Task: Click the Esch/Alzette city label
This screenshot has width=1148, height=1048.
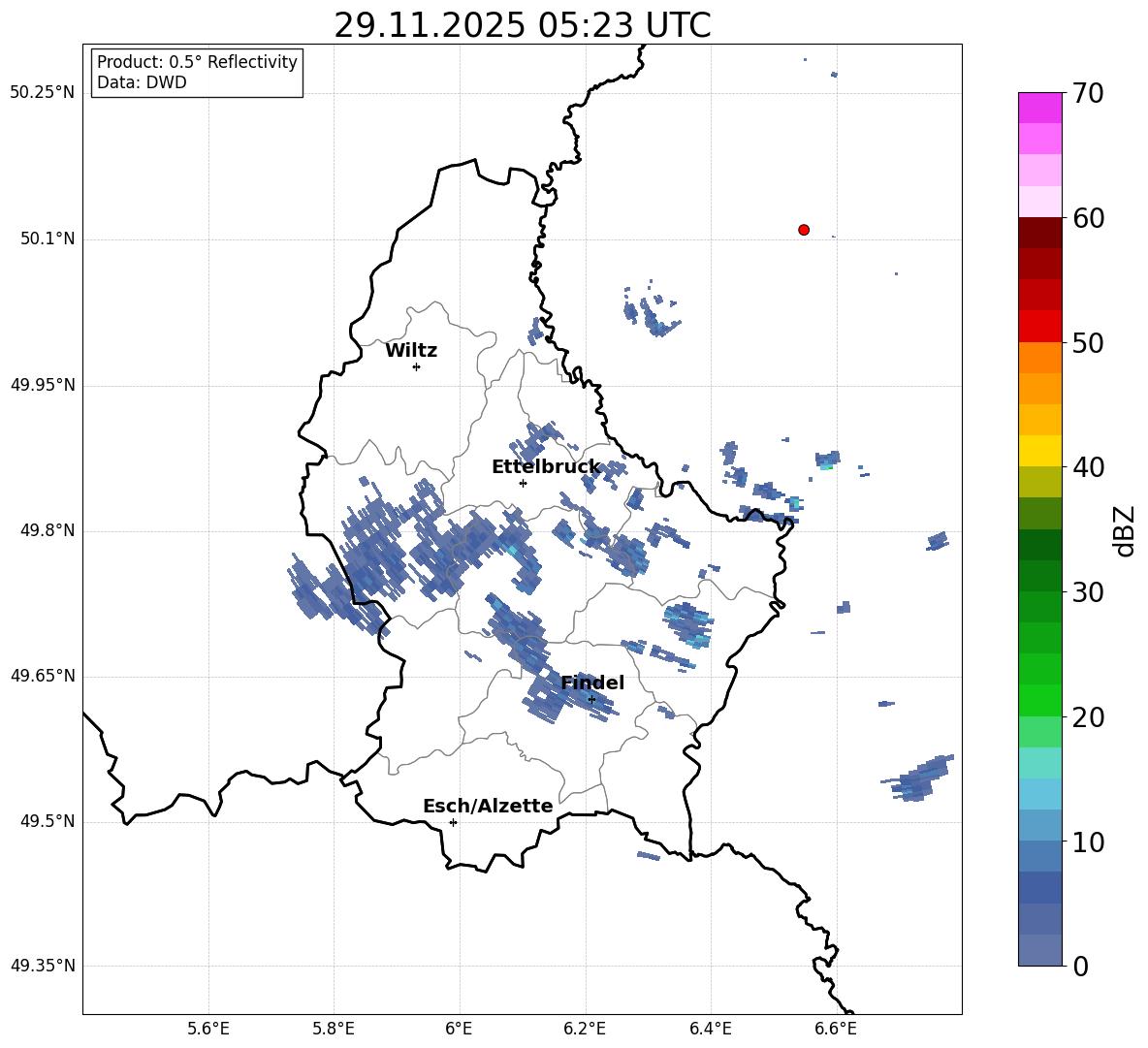Action: click(x=488, y=806)
